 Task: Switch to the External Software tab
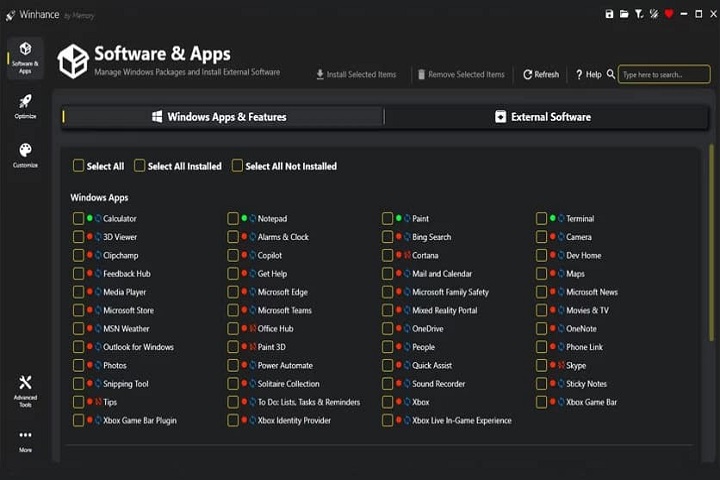click(x=542, y=117)
